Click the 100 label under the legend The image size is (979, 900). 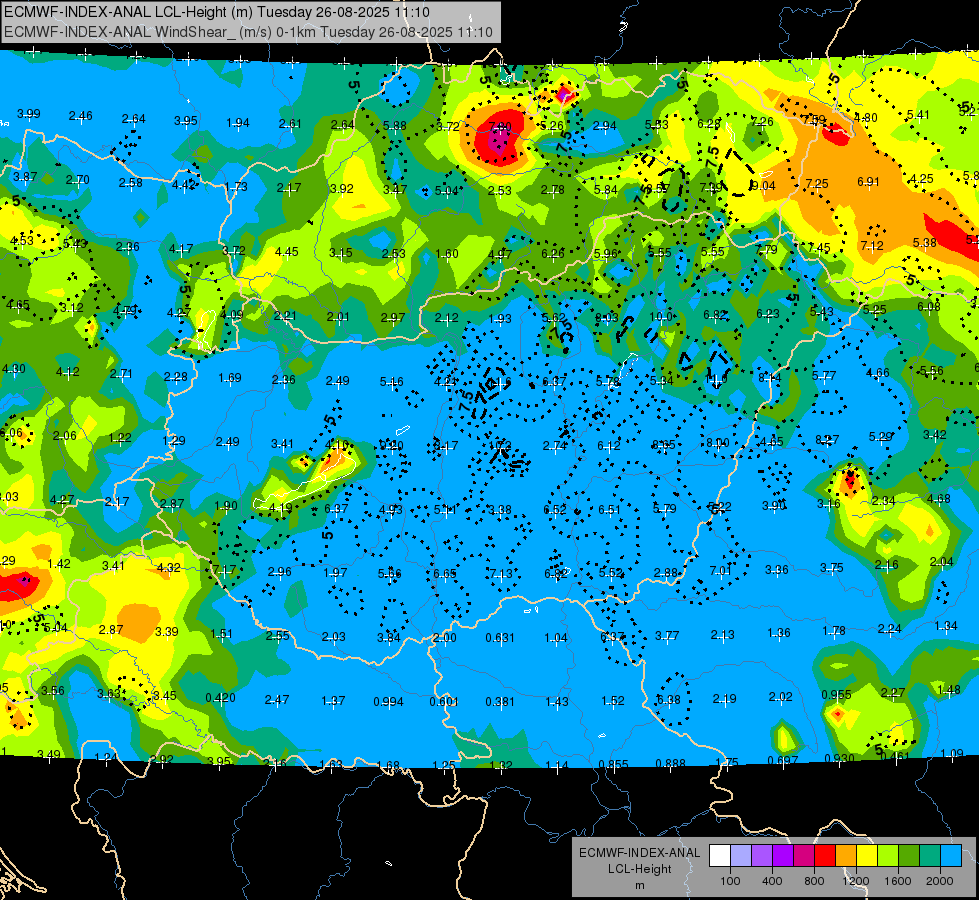730,881
